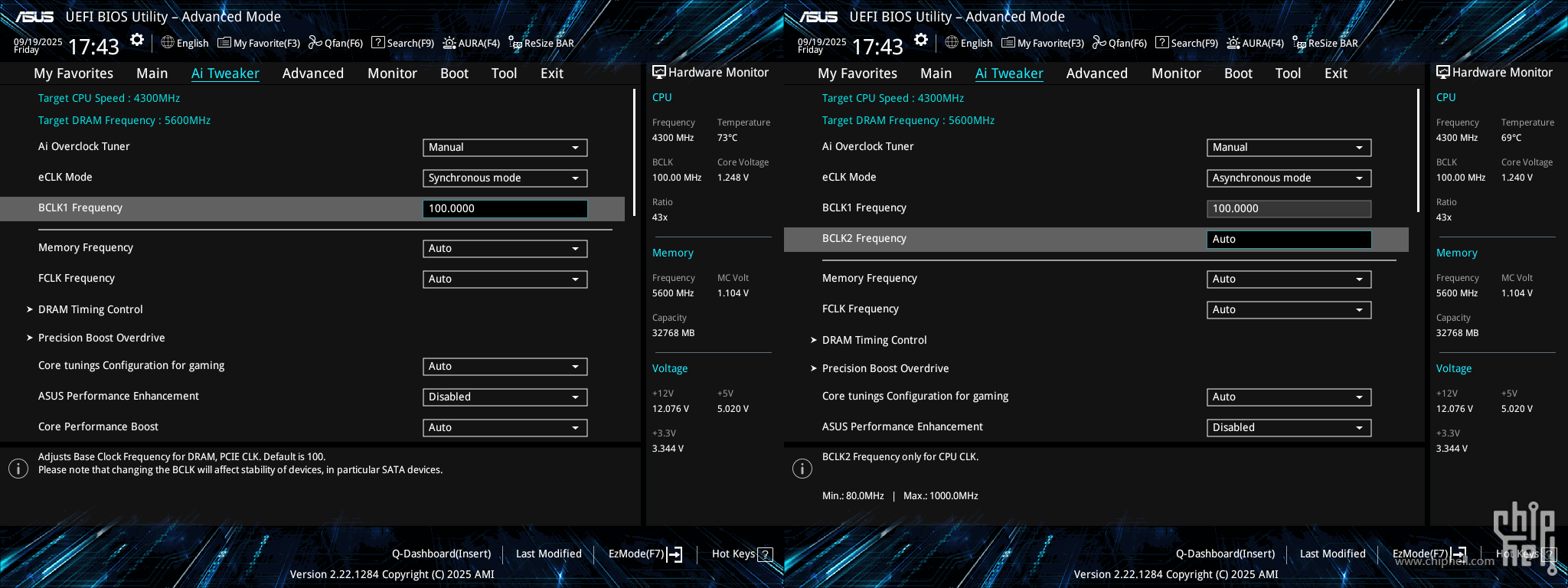
Task: Click BCLK1 Frequency field in right window
Action: (x=1289, y=208)
